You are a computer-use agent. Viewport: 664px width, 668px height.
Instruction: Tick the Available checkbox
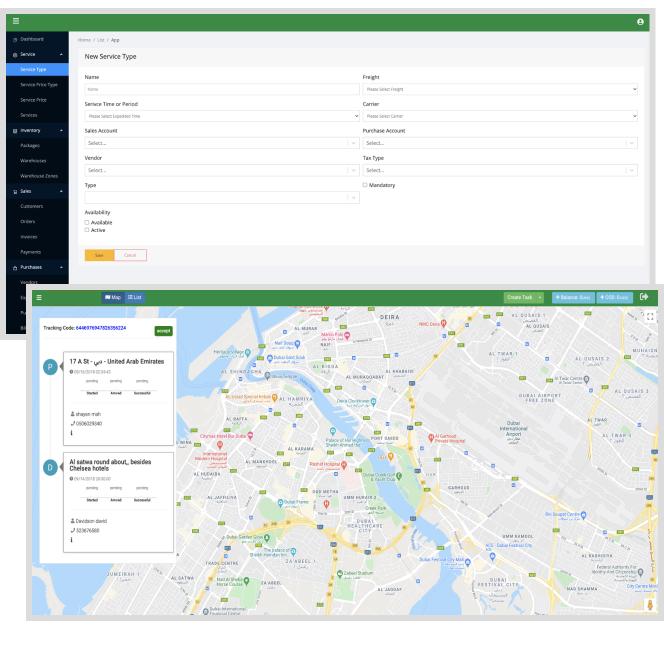(x=87, y=222)
